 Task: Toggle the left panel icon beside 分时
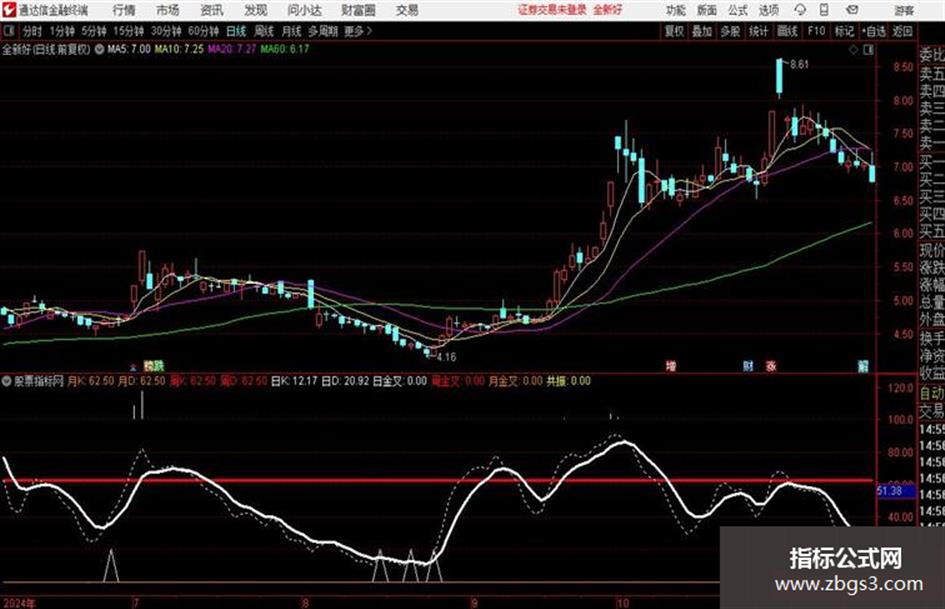click(x=9, y=31)
